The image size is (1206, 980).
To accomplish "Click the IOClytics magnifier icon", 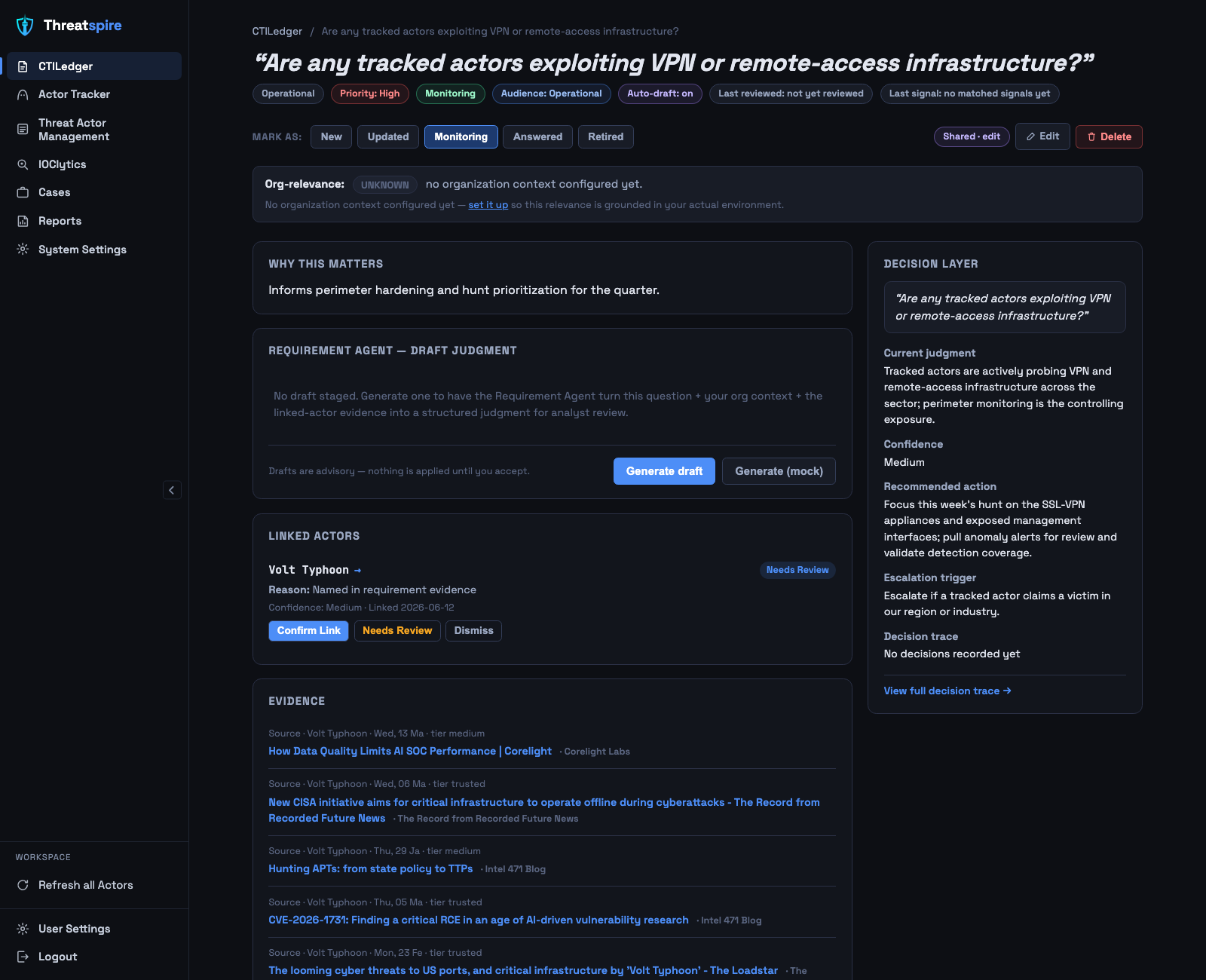I will (x=23, y=164).
